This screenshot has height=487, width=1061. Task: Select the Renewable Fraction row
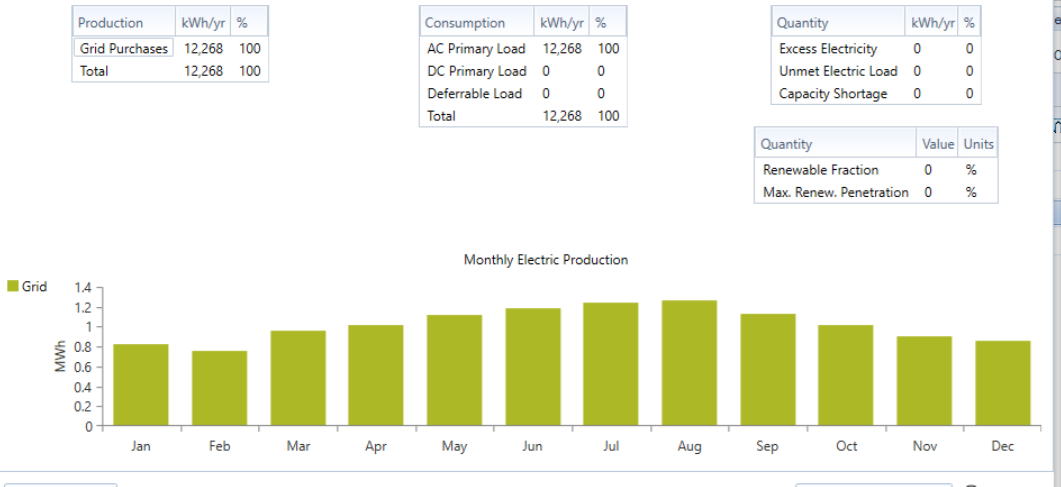click(876, 170)
